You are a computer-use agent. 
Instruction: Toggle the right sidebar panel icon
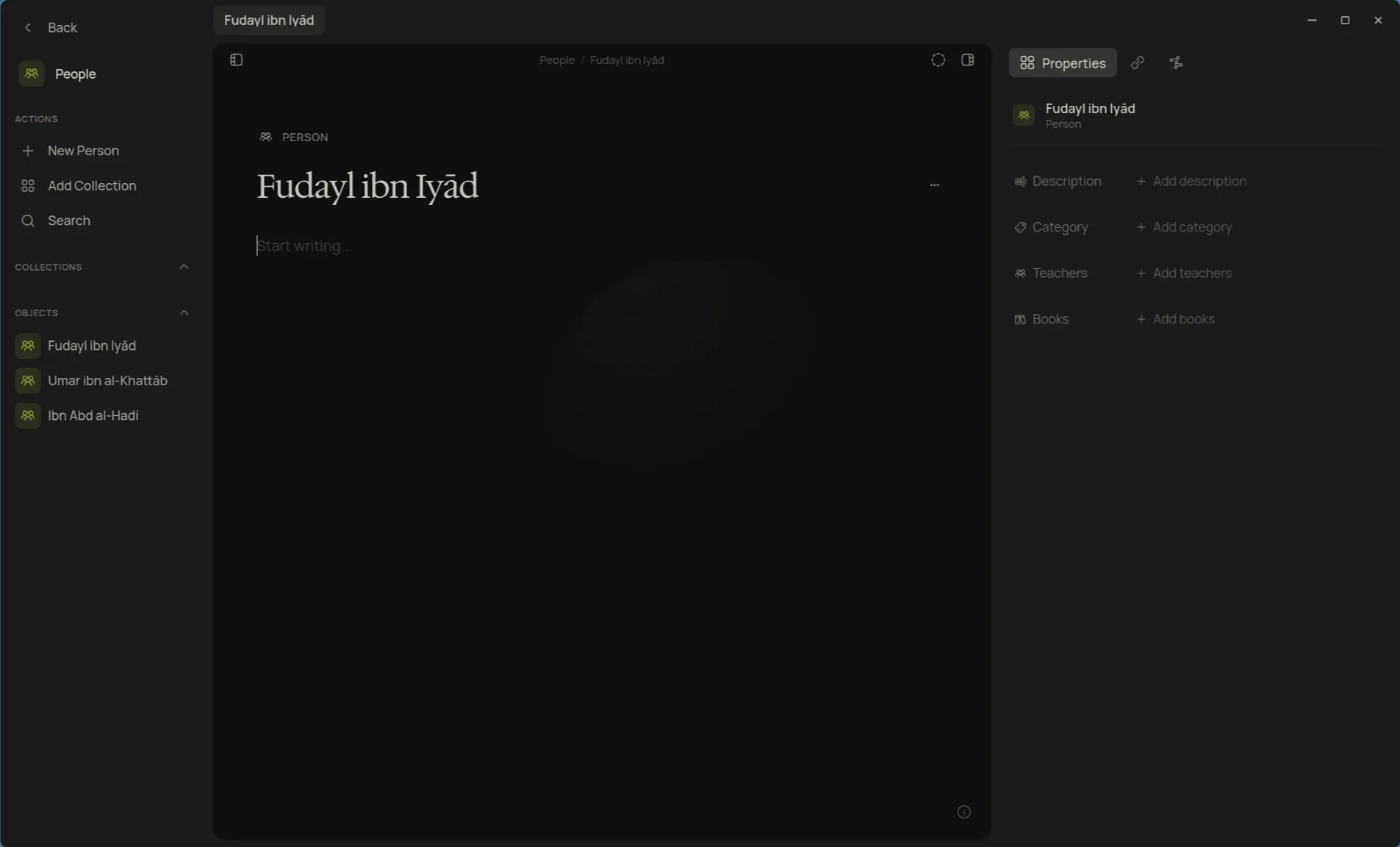968,60
